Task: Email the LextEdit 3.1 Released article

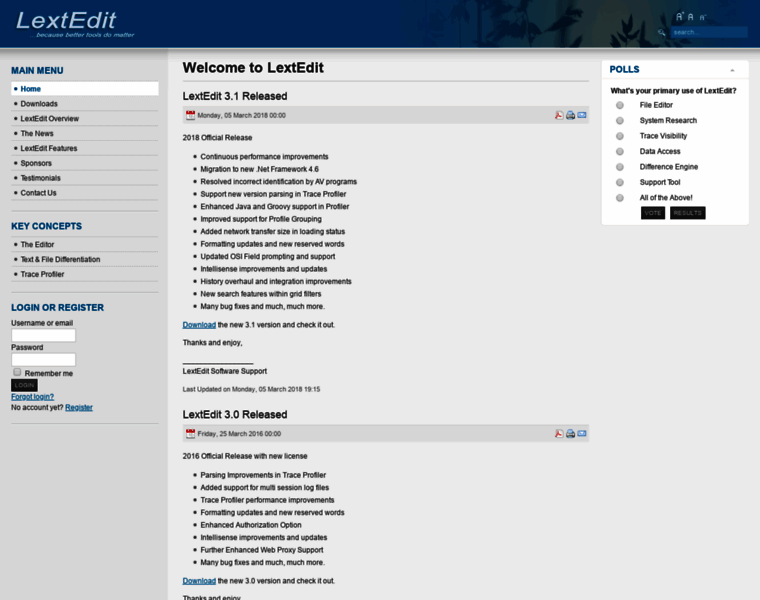Action: pos(582,115)
